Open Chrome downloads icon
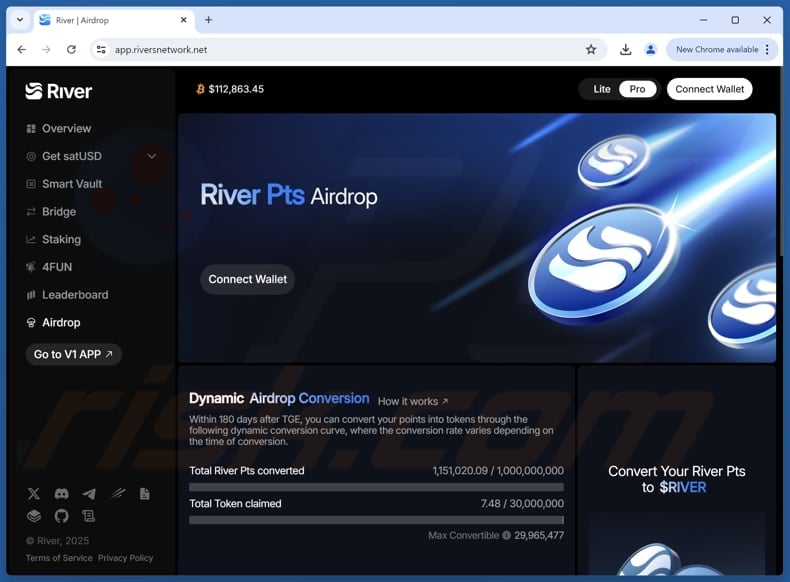 click(x=625, y=49)
